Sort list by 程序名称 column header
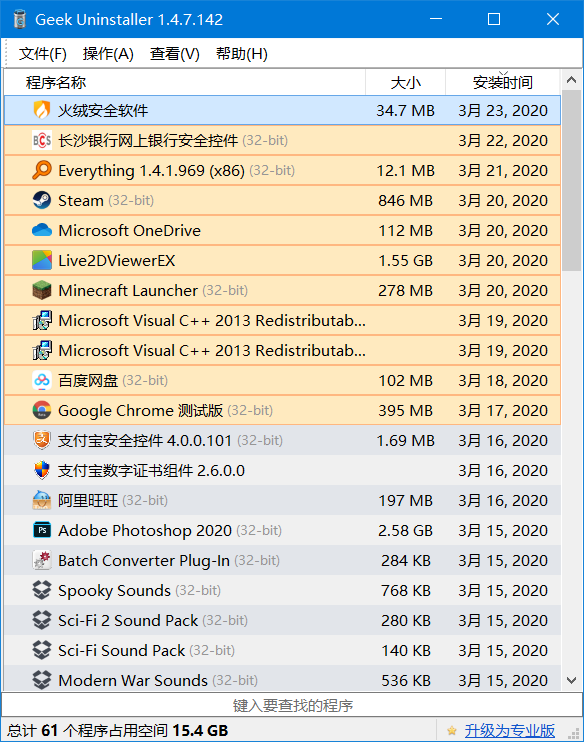Viewport: 584px width, 742px height. tap(185, 82)
